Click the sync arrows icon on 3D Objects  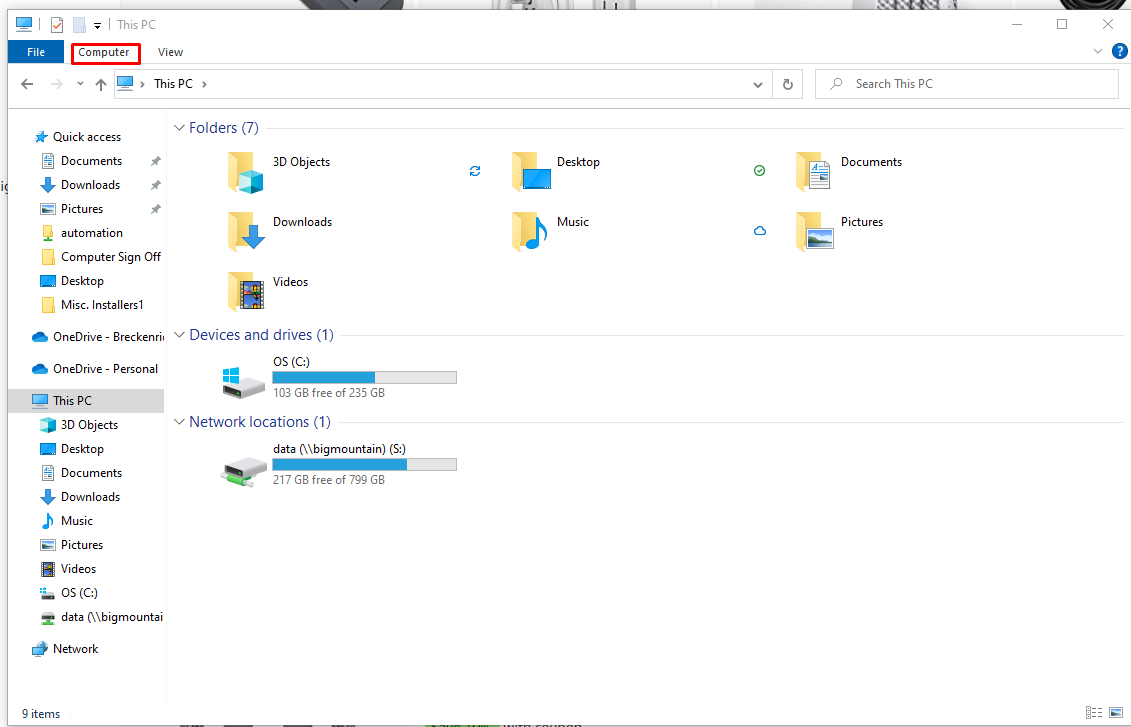pyautogui.click(x=474, y=170)
